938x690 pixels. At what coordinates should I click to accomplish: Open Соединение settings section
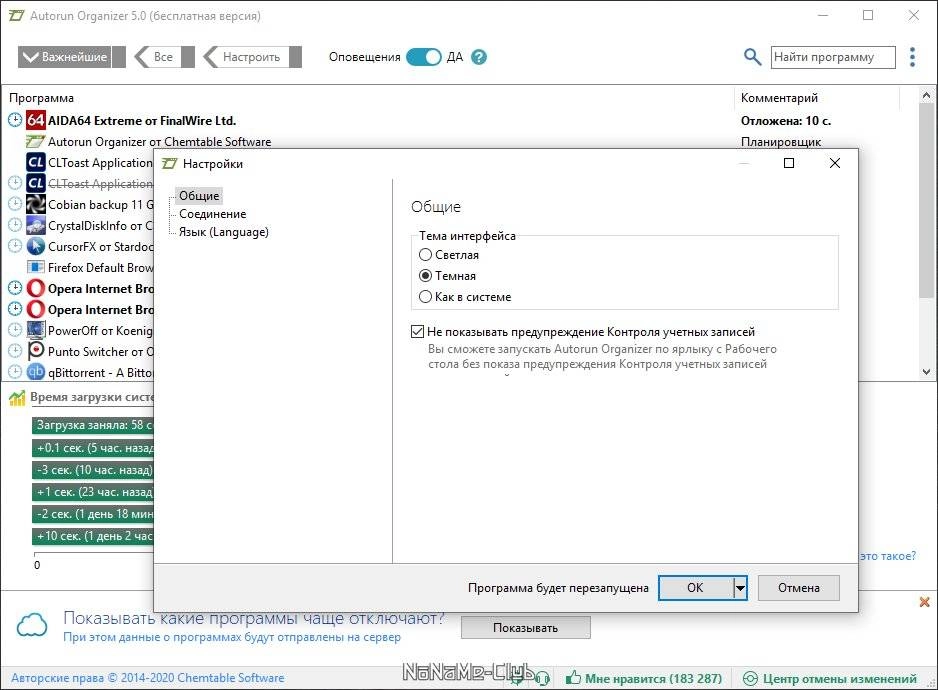(212, 214)
